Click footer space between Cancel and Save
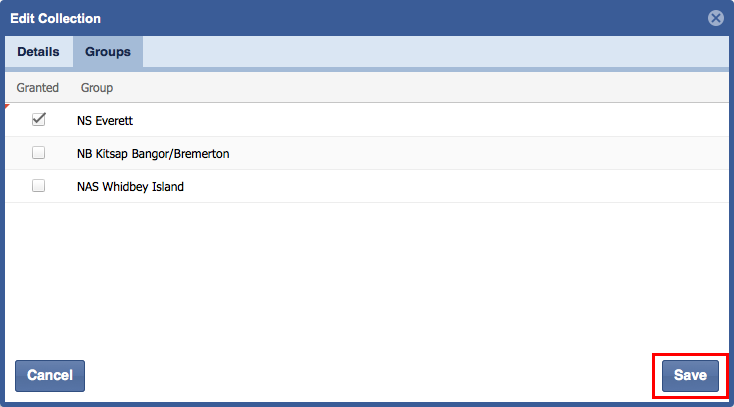 [x=370, y=375]
